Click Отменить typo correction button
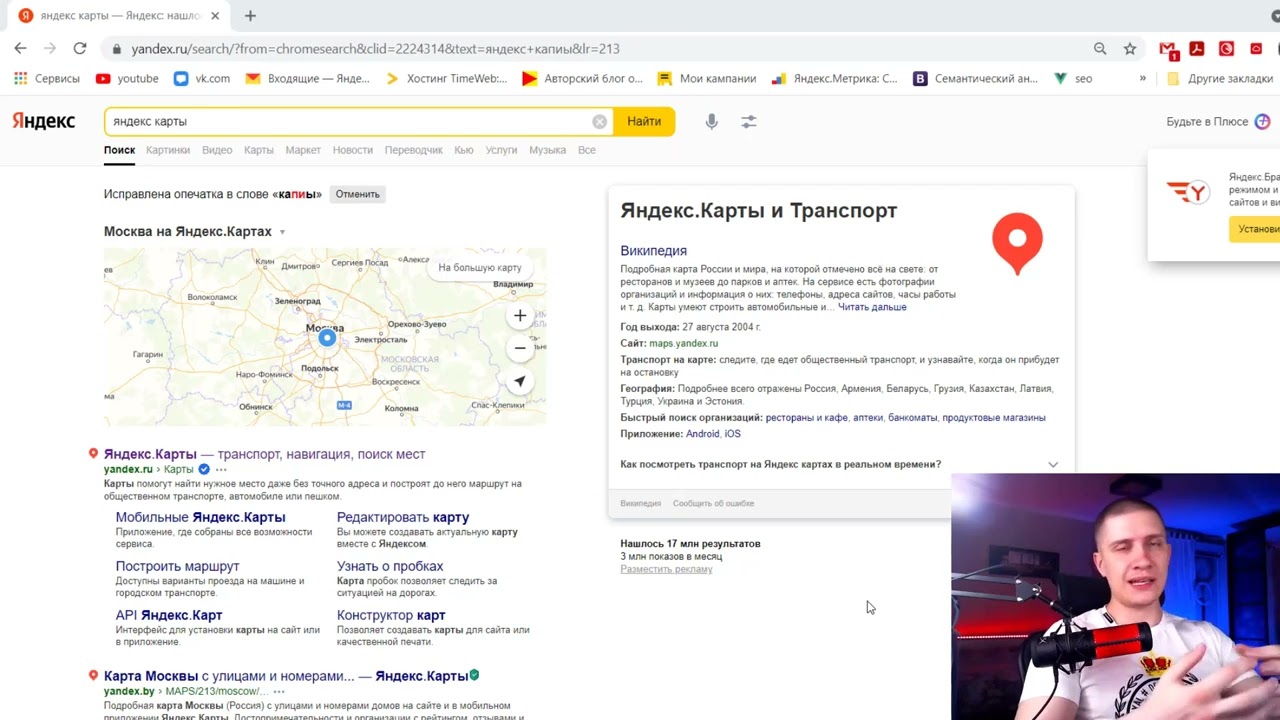The image size is (1280, 720). tap(357, 194)
